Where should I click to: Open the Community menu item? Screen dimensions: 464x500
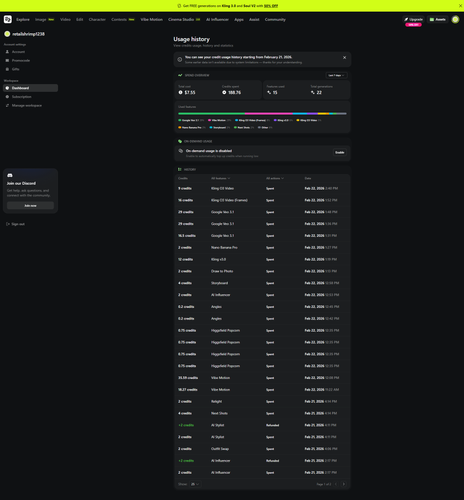[x=275, y=20]
